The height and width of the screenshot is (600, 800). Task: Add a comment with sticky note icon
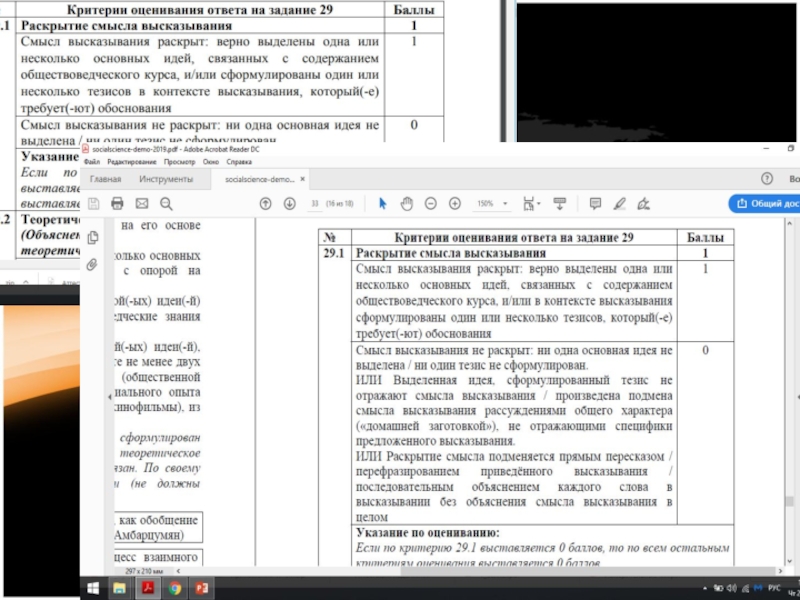(595, 203)
